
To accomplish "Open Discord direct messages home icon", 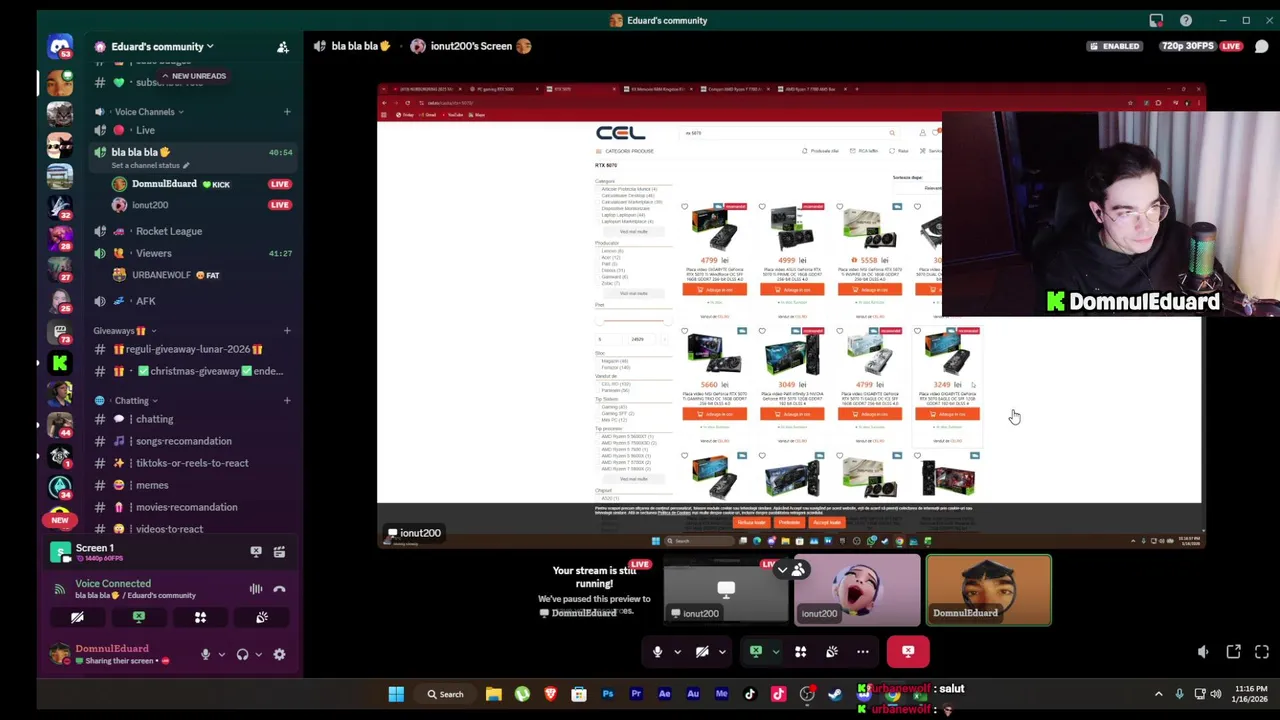I will click(60, 47).
